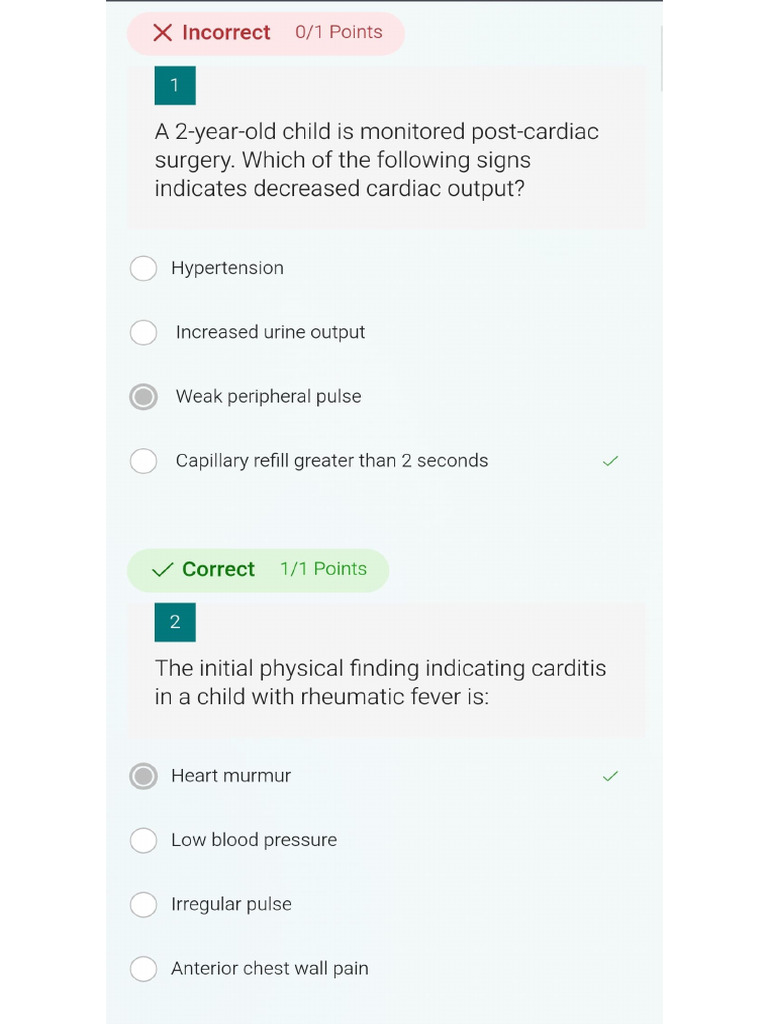The image size is (768, 1024).
Task: Choose the Increased urine output option
Action: tap(144, 333)
